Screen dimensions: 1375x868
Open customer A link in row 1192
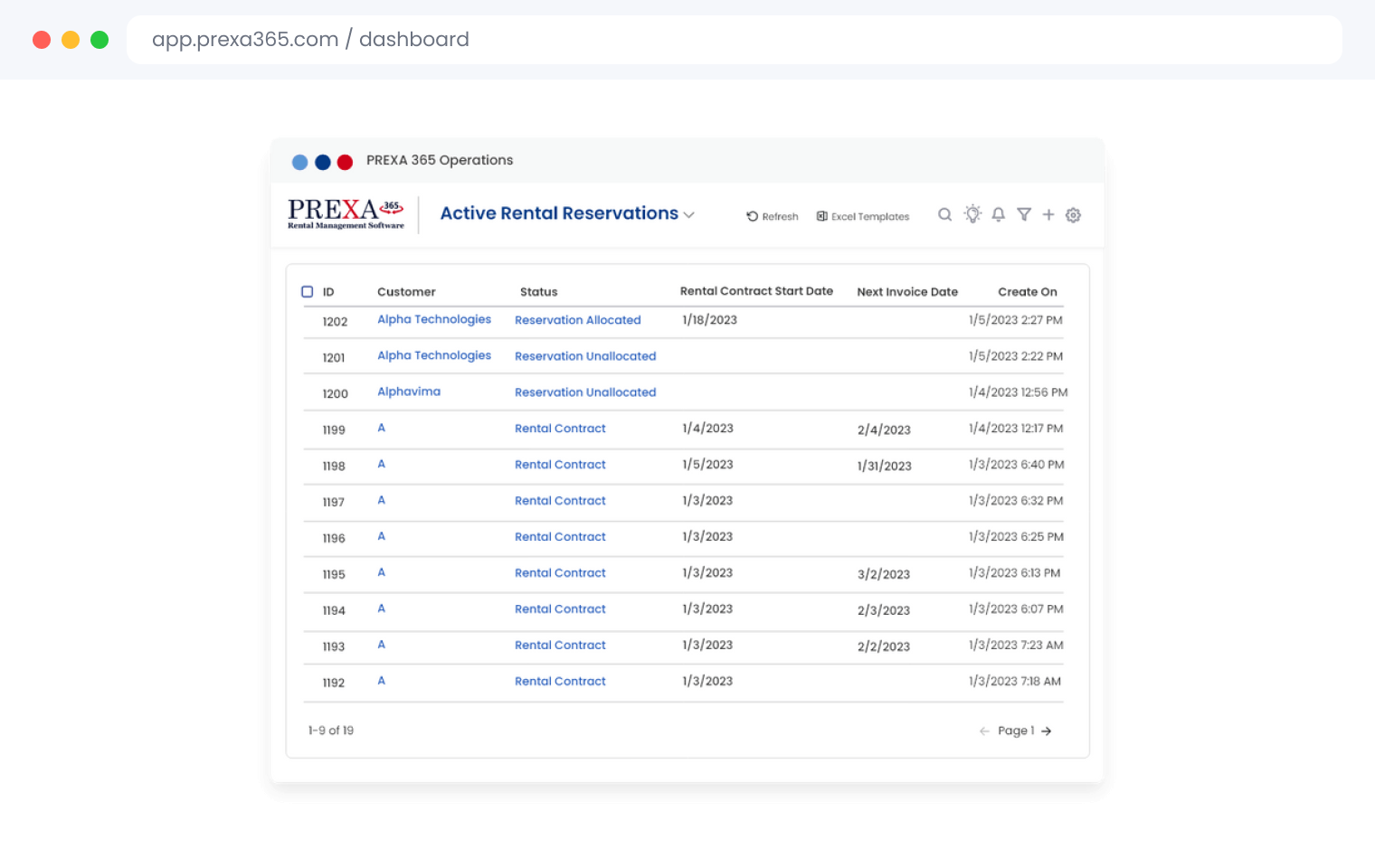click(x=382, y=681)
